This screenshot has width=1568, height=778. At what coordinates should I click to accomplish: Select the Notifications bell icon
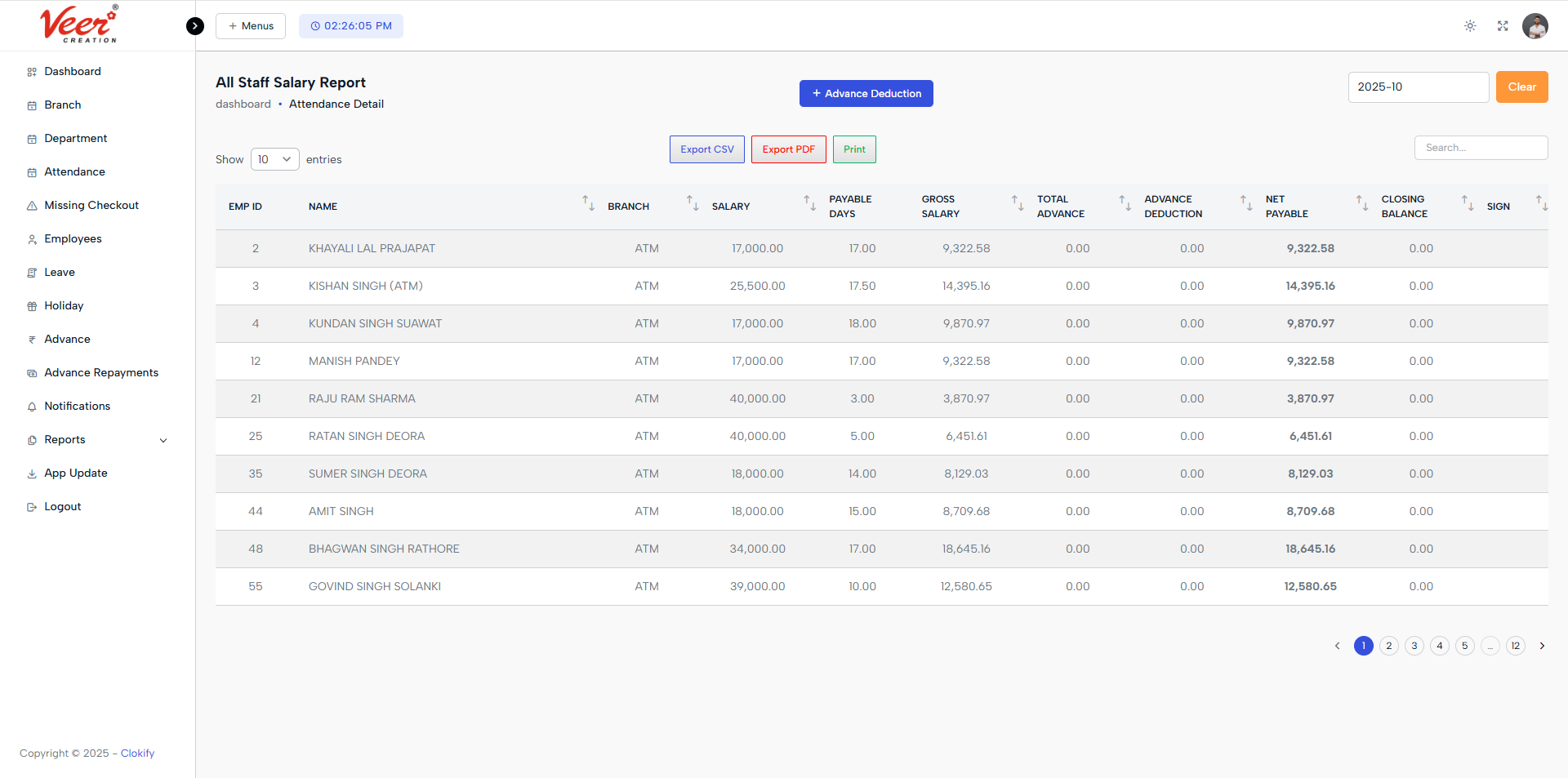pos(31,406)
